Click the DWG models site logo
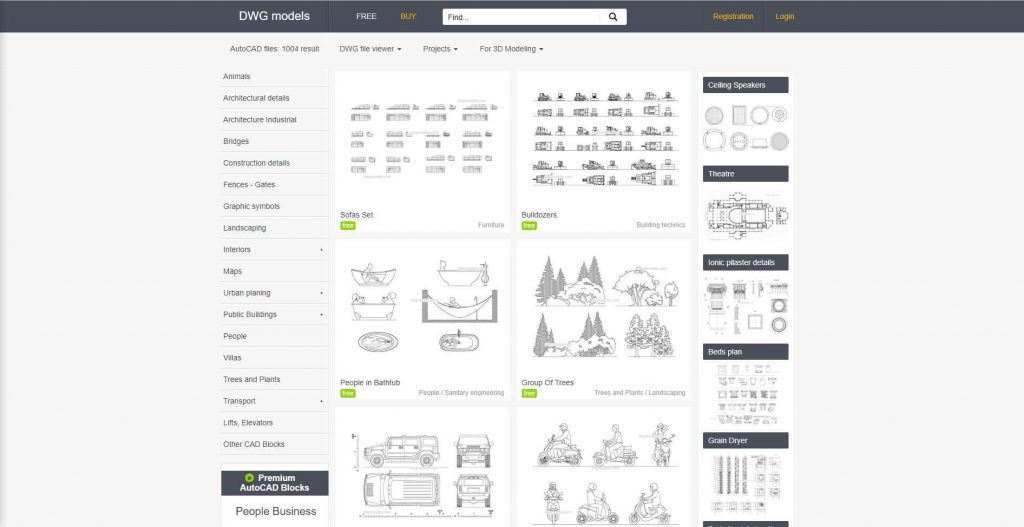The height and width of the screenshot is (527, 1024). 274,16
